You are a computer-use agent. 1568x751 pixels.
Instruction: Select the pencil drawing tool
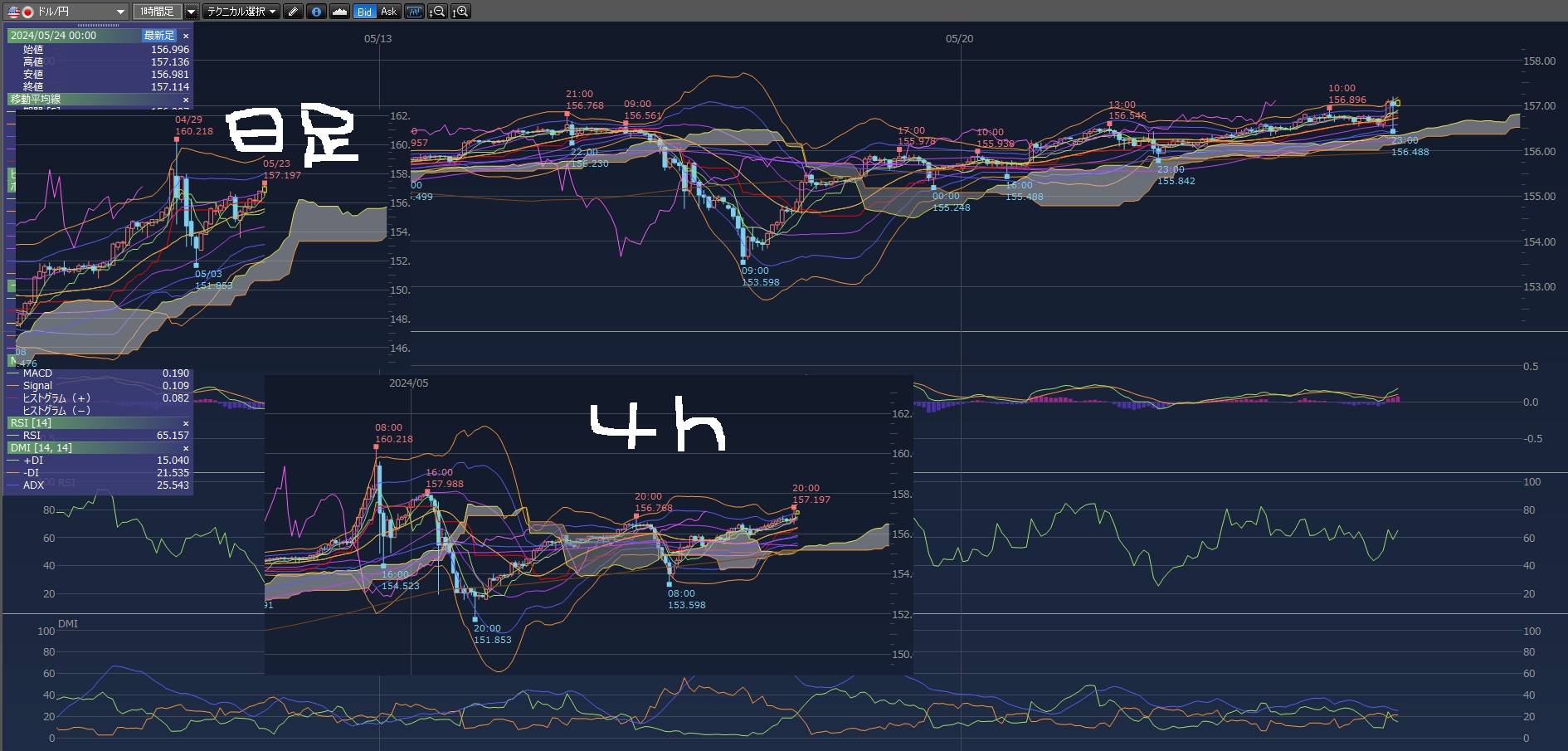coord(293,12)
